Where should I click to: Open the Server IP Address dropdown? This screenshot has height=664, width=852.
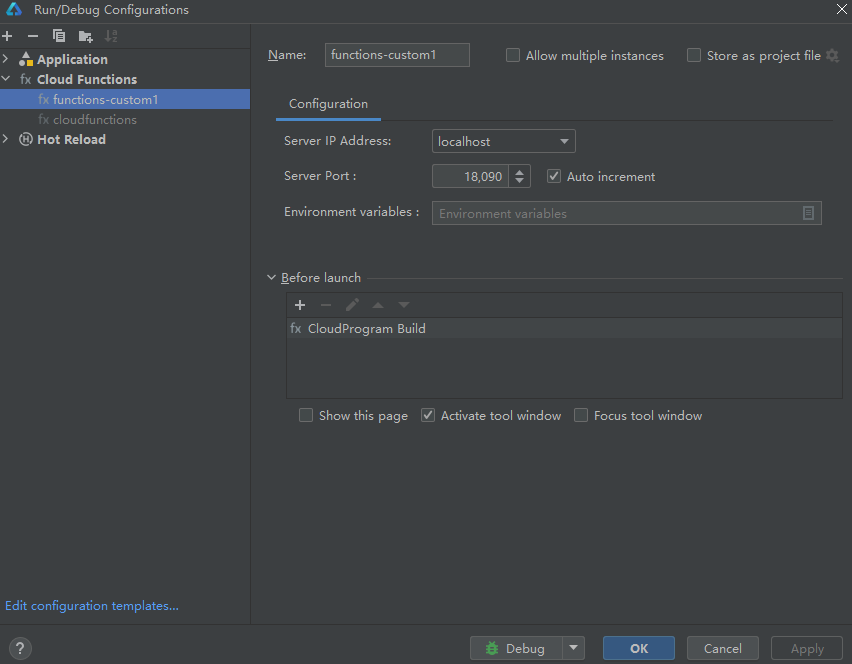tap(503, 142)
